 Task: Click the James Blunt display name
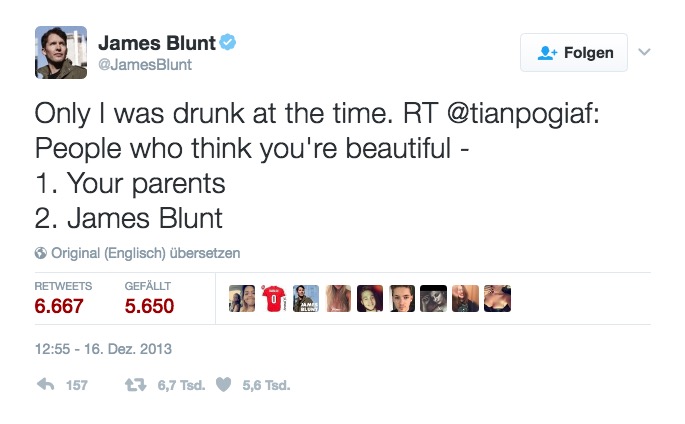pos(157,43)
